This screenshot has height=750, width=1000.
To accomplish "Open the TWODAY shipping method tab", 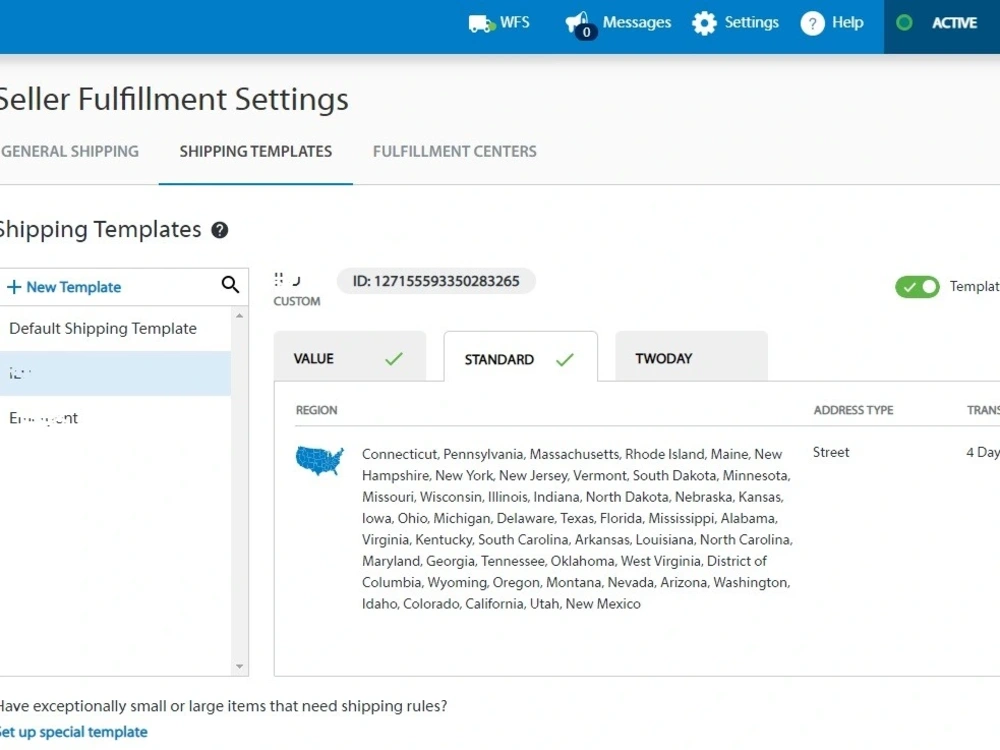I will point(691,357).
